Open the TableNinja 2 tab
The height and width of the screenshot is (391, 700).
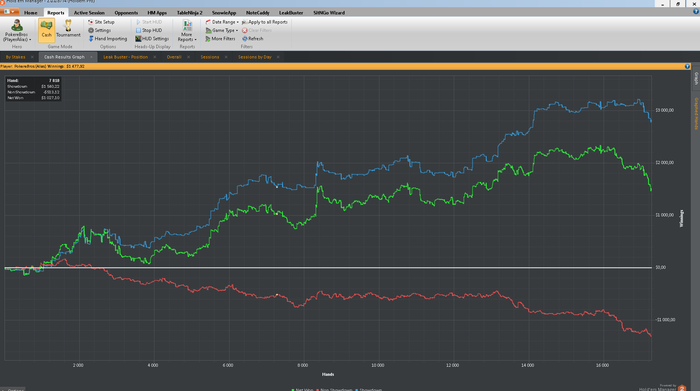point(189,12)
